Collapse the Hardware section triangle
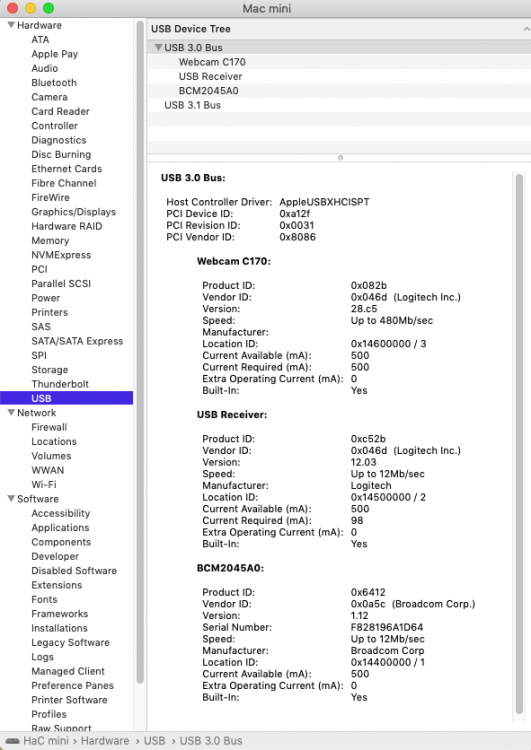Screen dimensions: 531x750 point(11,25)
